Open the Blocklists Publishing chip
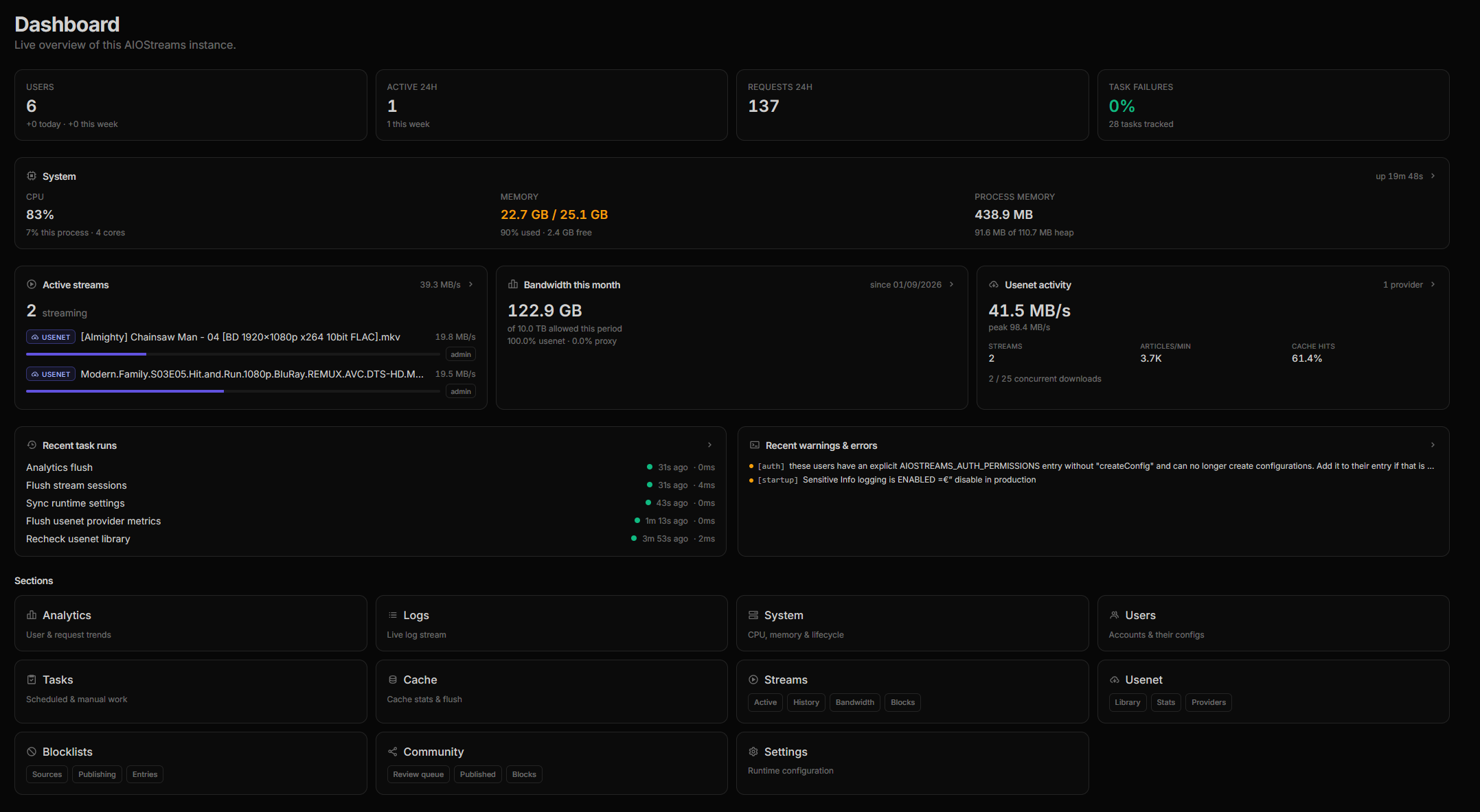Screen dimensions: 1480x812 (97, 774)
